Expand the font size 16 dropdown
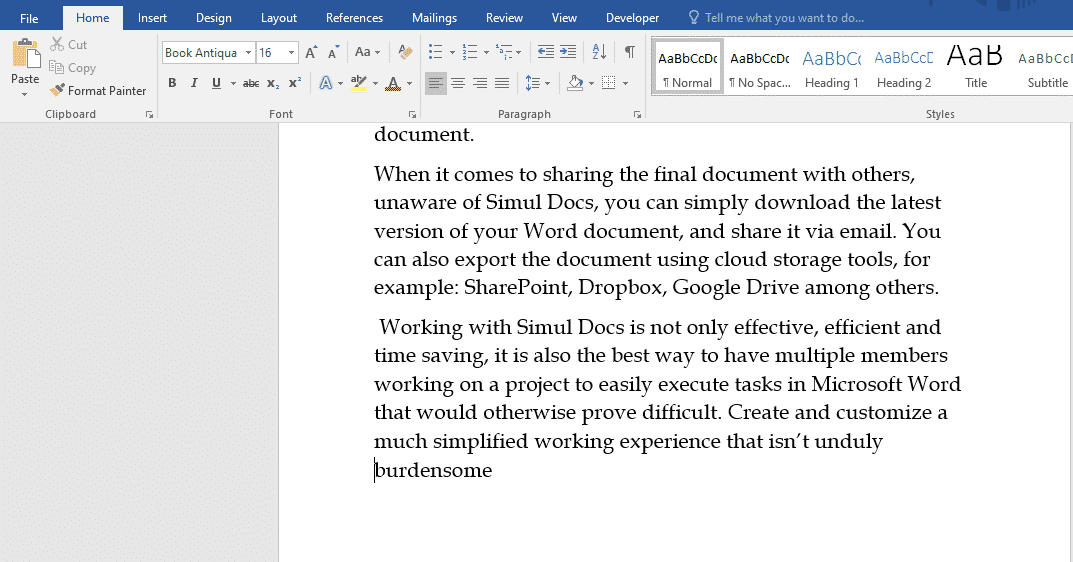Image resolution: width=1073 pixels, height=562 pixels. tap(292, 53)
